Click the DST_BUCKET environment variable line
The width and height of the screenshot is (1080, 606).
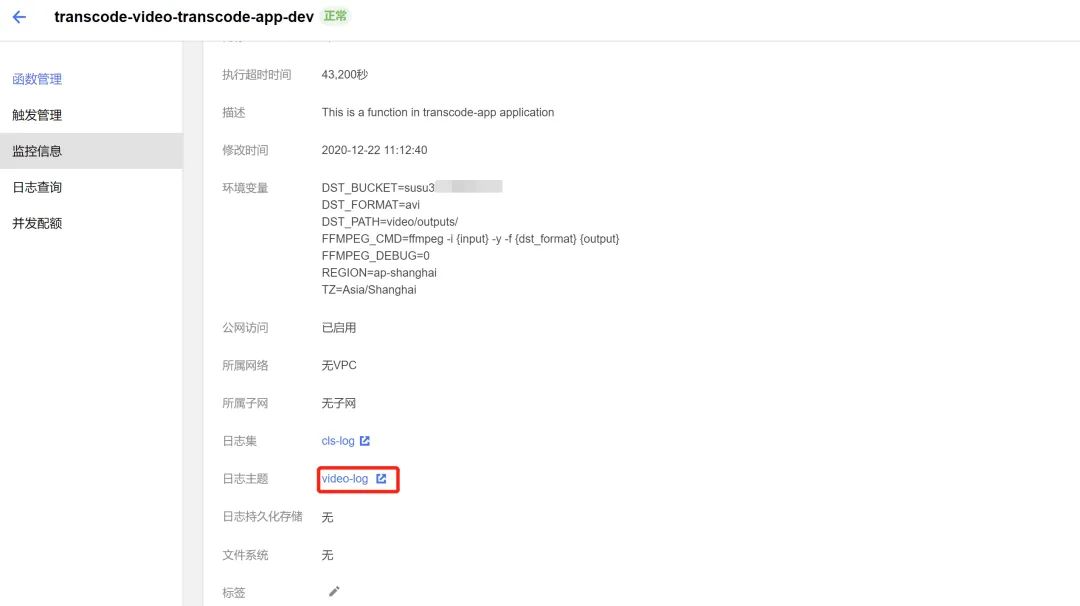click(412, 187)
